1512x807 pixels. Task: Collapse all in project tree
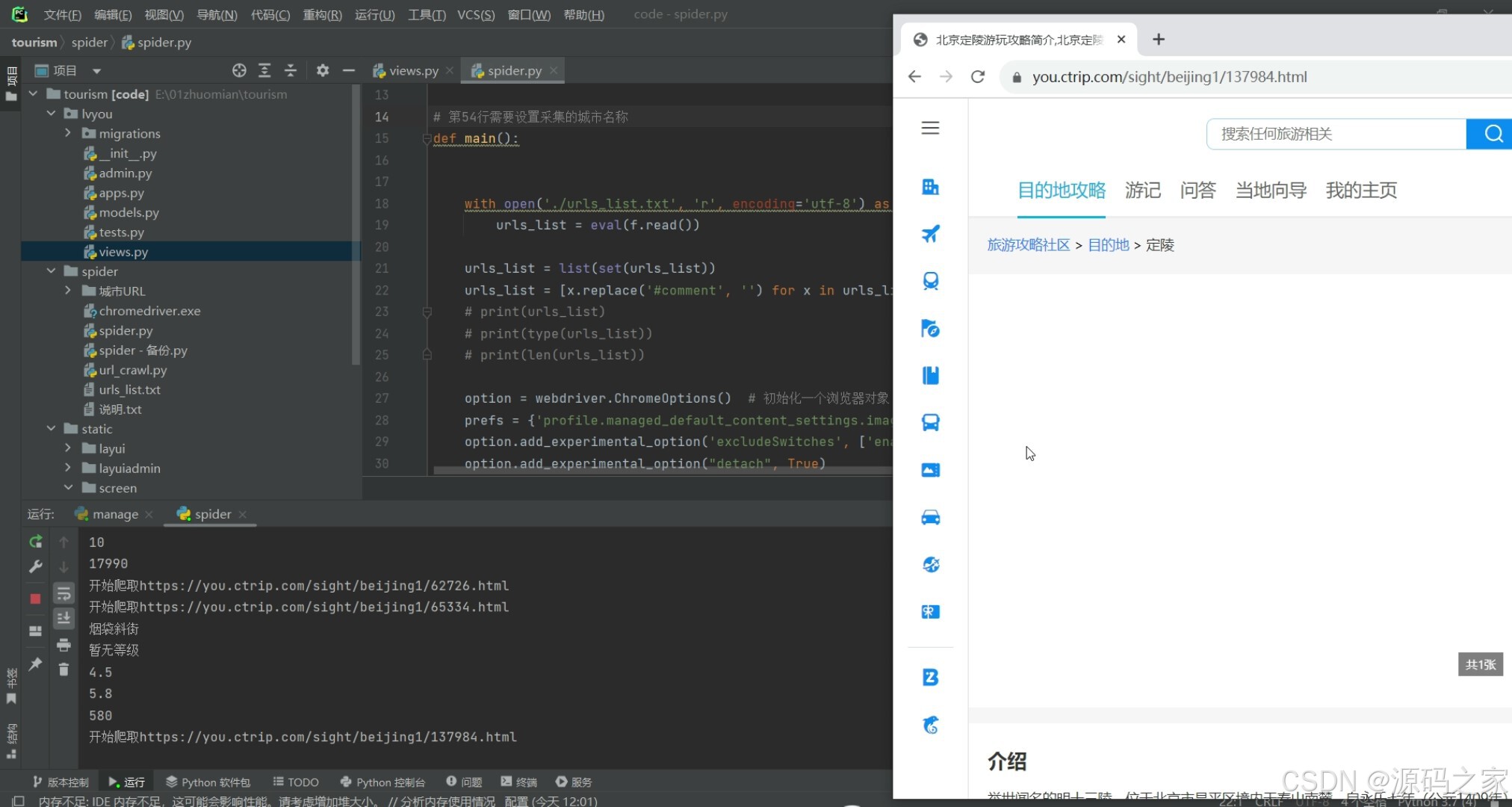pos(291,70)
